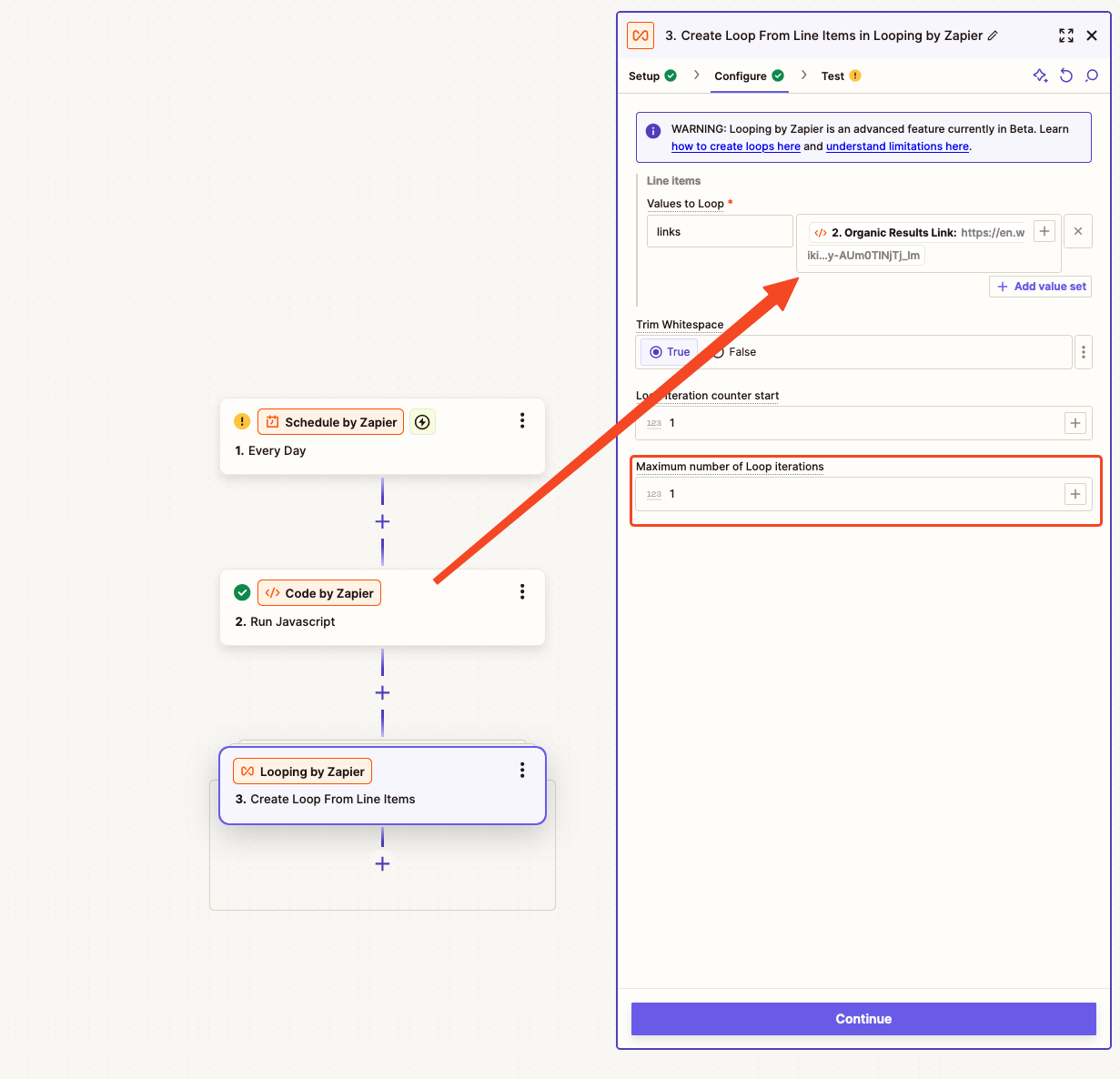Click plus icon in Maximum Loop iterations field
1120x1079 pixels.
click(x=1075, y=494)
